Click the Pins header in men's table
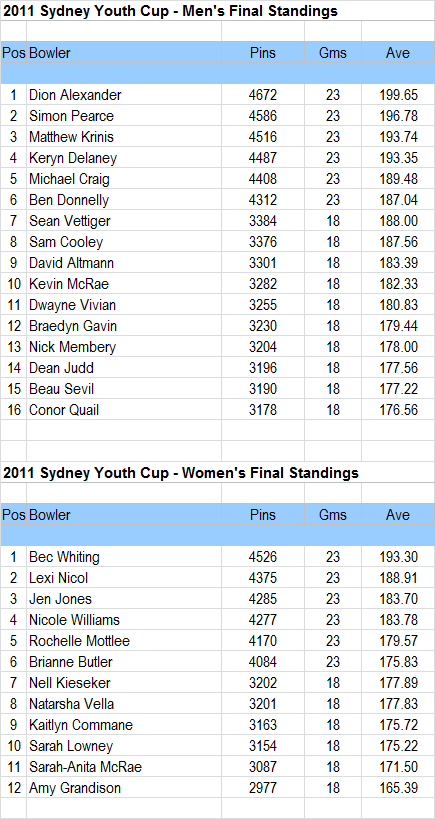This screenshot has height=819, width=435. [263, 52]
